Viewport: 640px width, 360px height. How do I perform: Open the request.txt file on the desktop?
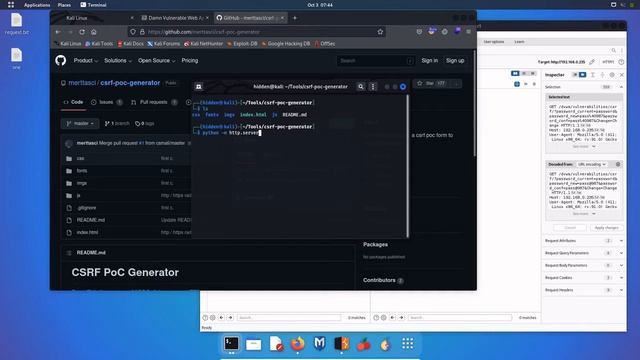pyautogui.click(x=17, y=24)
